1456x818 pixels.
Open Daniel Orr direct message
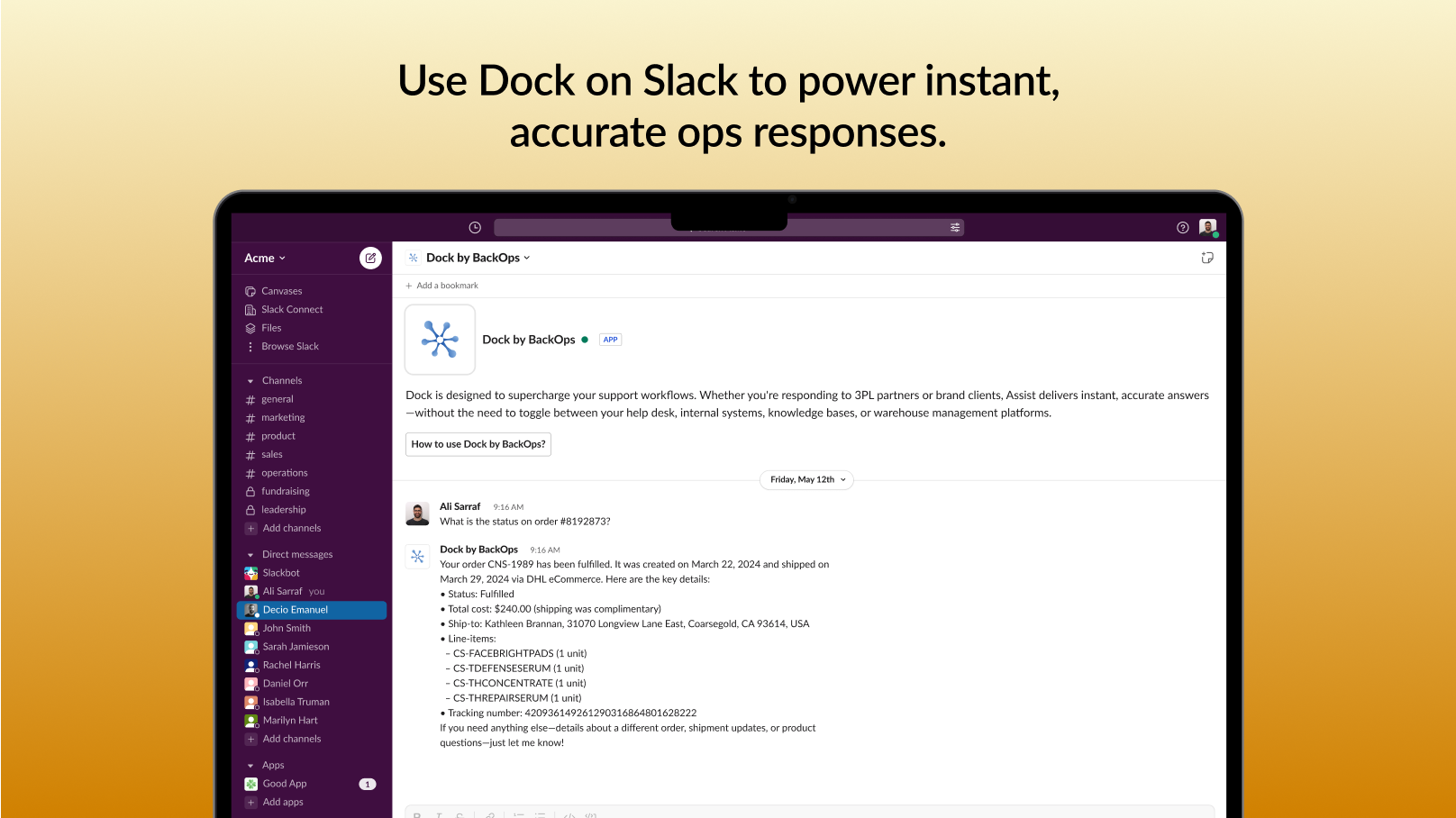pyautogui.click(x=285, y=684)
